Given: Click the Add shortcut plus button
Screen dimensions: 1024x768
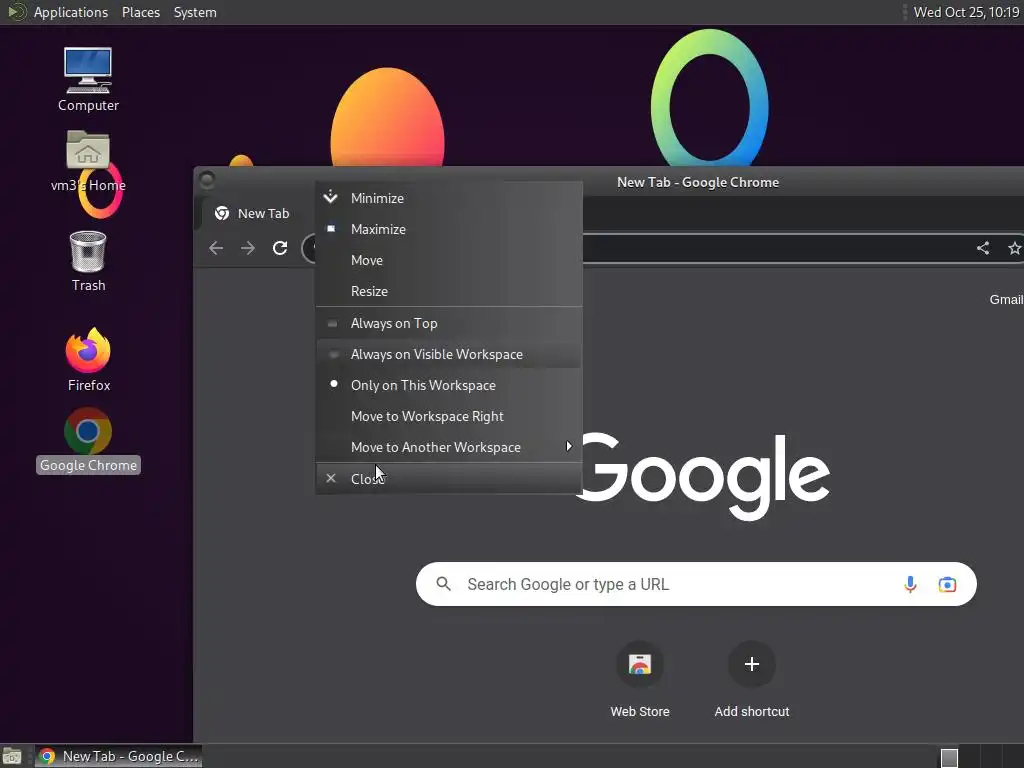Looking at the screenshot, I should point(752,664).
